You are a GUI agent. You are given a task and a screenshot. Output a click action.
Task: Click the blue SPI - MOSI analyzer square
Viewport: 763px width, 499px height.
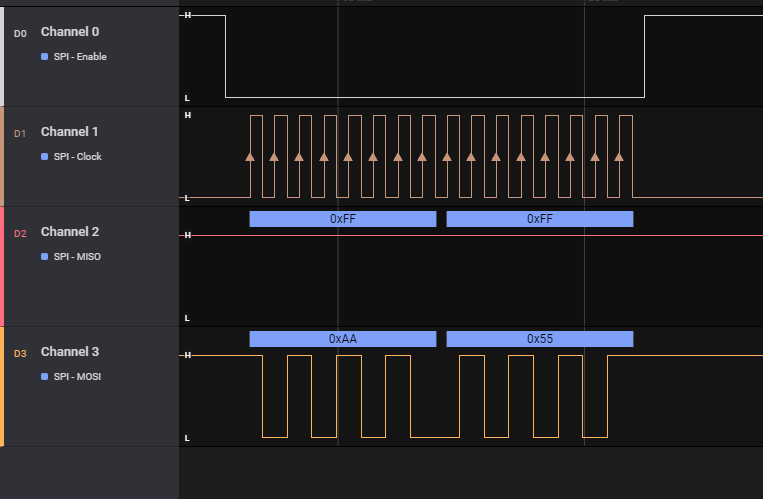[44, 377]
